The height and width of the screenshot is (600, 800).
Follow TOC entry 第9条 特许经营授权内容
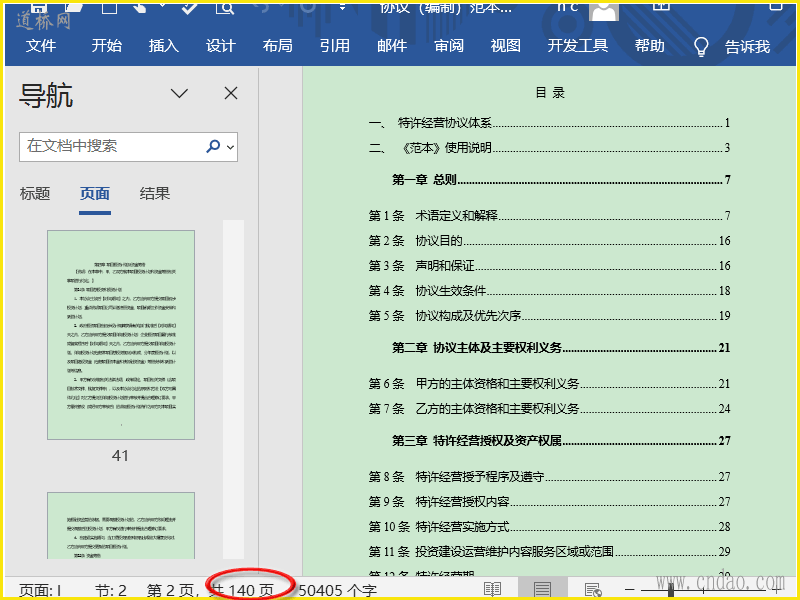[549, 502]
